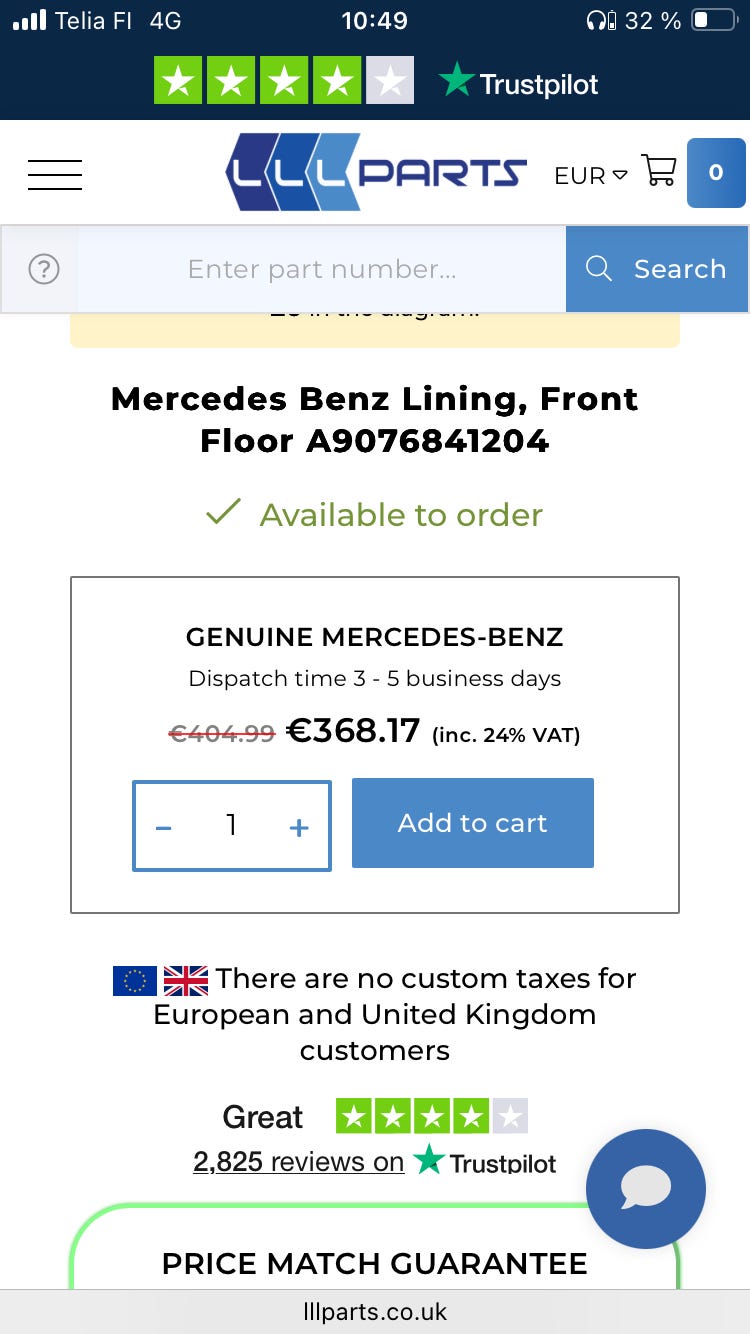Open the live chat bubble
The width and height of the screenshot is (750, 1334).
pyautogui.click(x=645, y=1189)
